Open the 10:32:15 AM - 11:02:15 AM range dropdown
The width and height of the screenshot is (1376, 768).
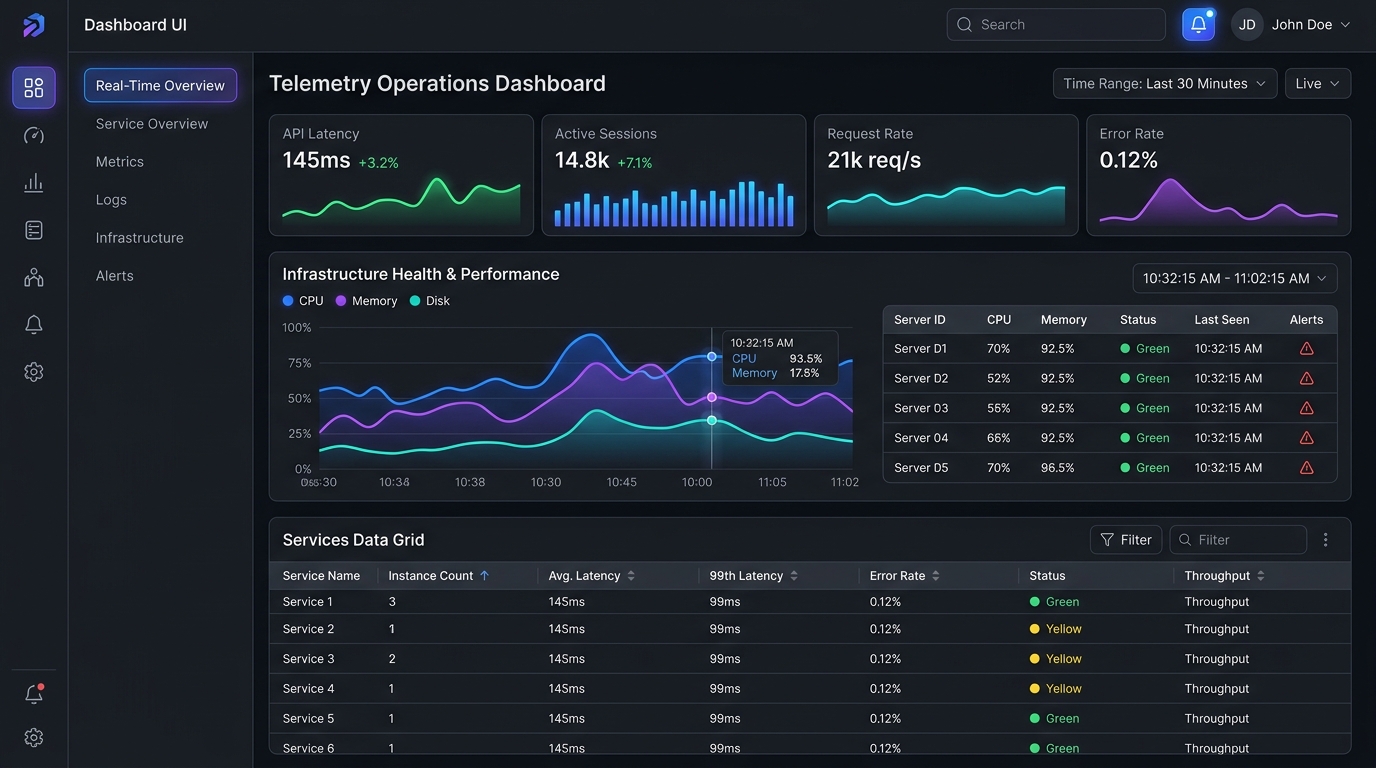[1235, 278]
